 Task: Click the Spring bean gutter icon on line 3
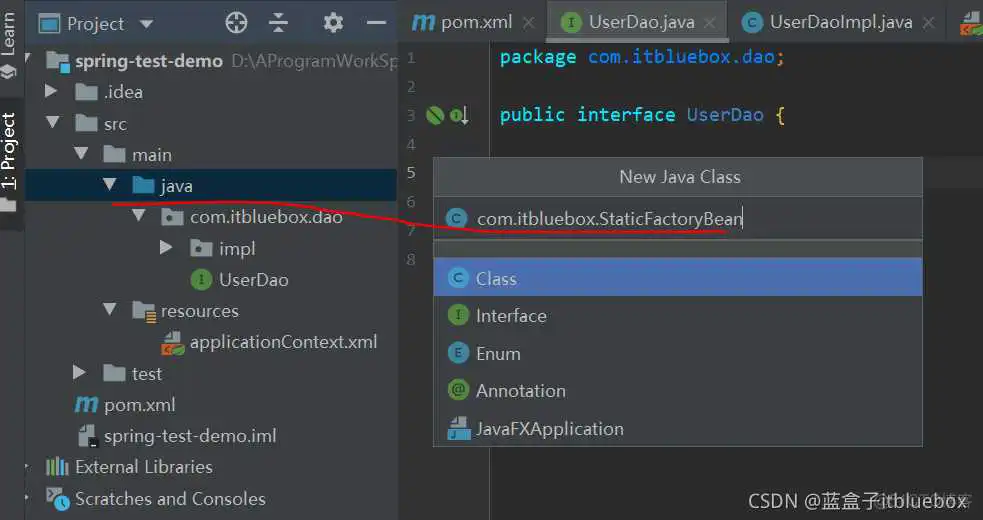pos(435,116)
